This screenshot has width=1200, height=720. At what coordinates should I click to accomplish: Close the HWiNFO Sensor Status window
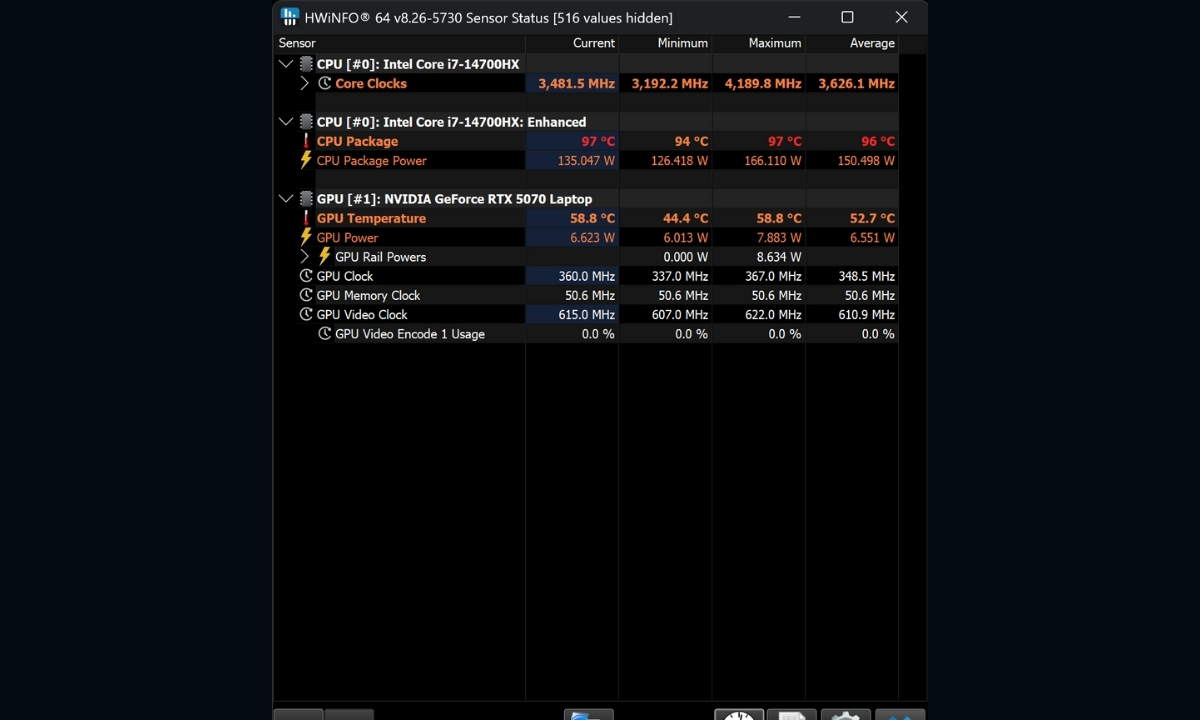(x=901, y=17)
